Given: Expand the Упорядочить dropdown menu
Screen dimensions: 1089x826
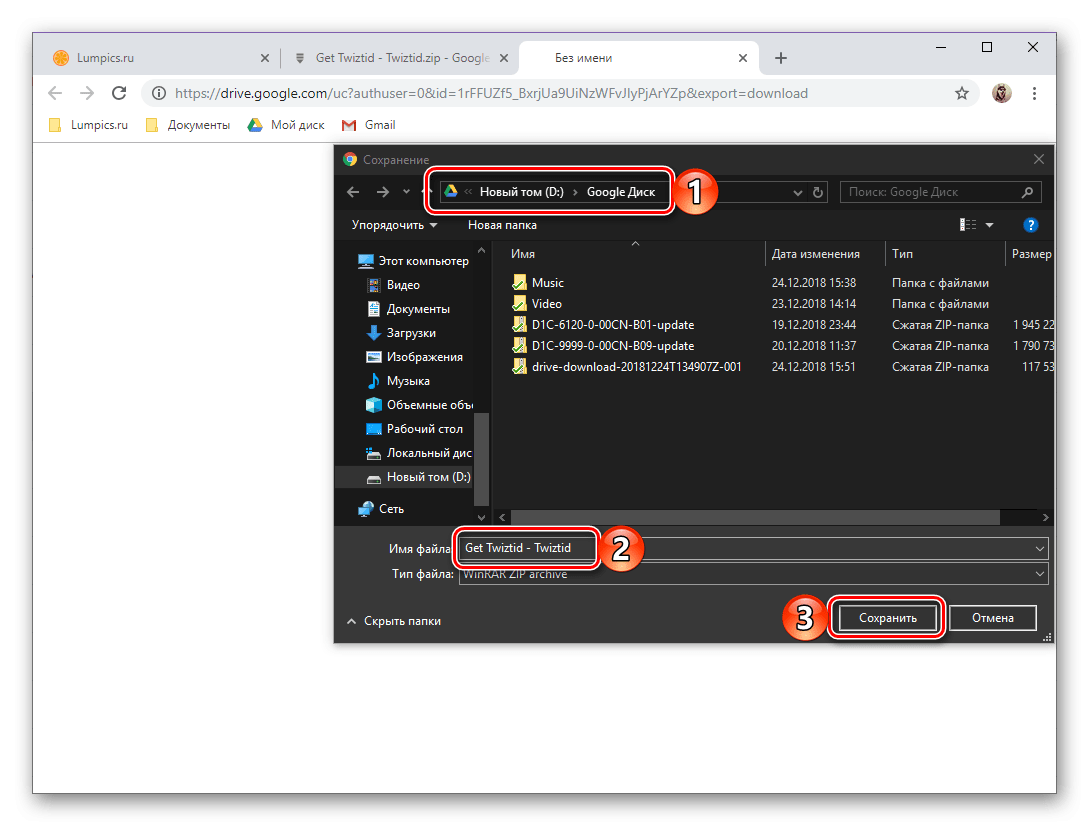Looking at the screenshot, I should (394, 225).
